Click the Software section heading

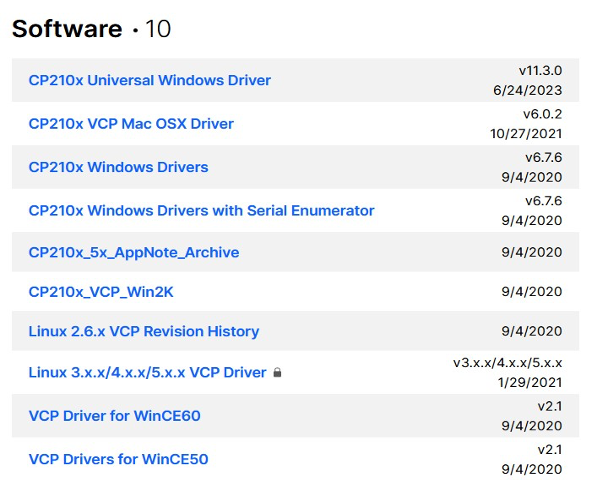pyautogui.click(x=67, y=29)
